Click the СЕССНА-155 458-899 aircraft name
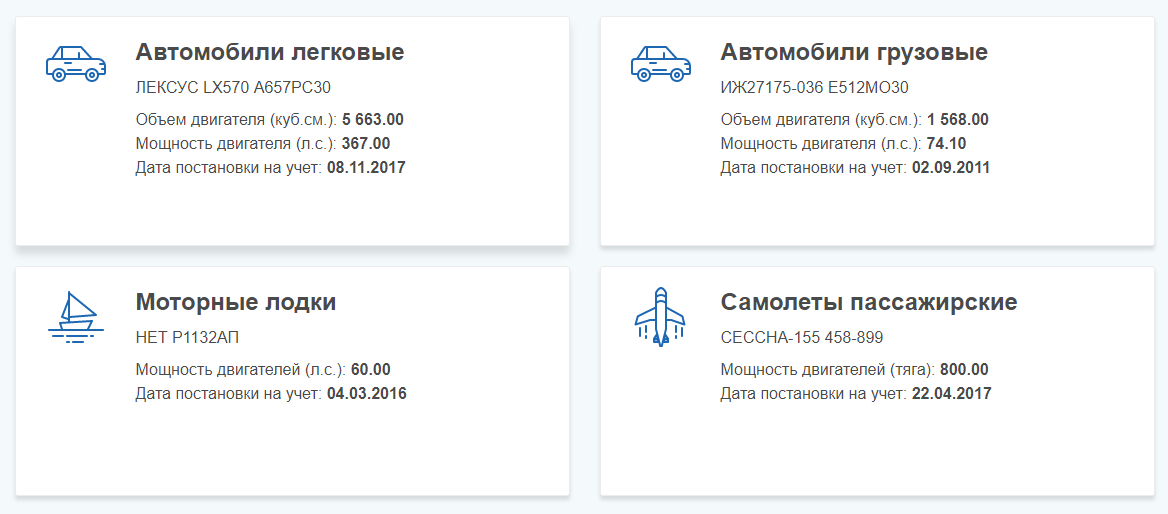 pos(802,337)
